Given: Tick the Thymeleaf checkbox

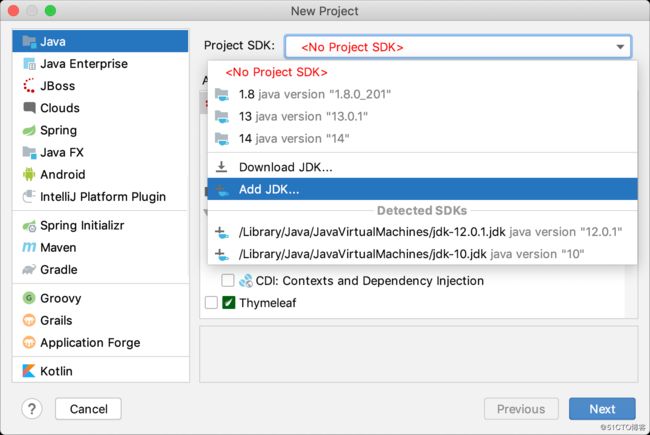Looking at the screenshot, I should (211, 303).
